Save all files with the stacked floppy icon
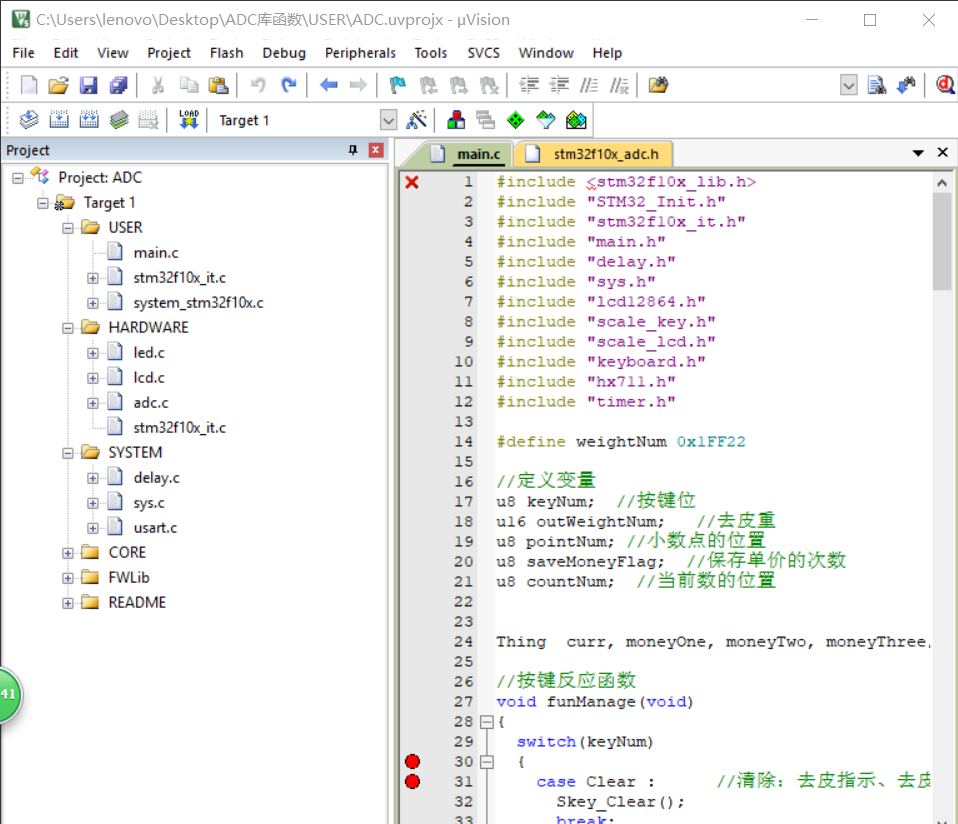Viewport: 958px width, 824px height. point(119,85)
